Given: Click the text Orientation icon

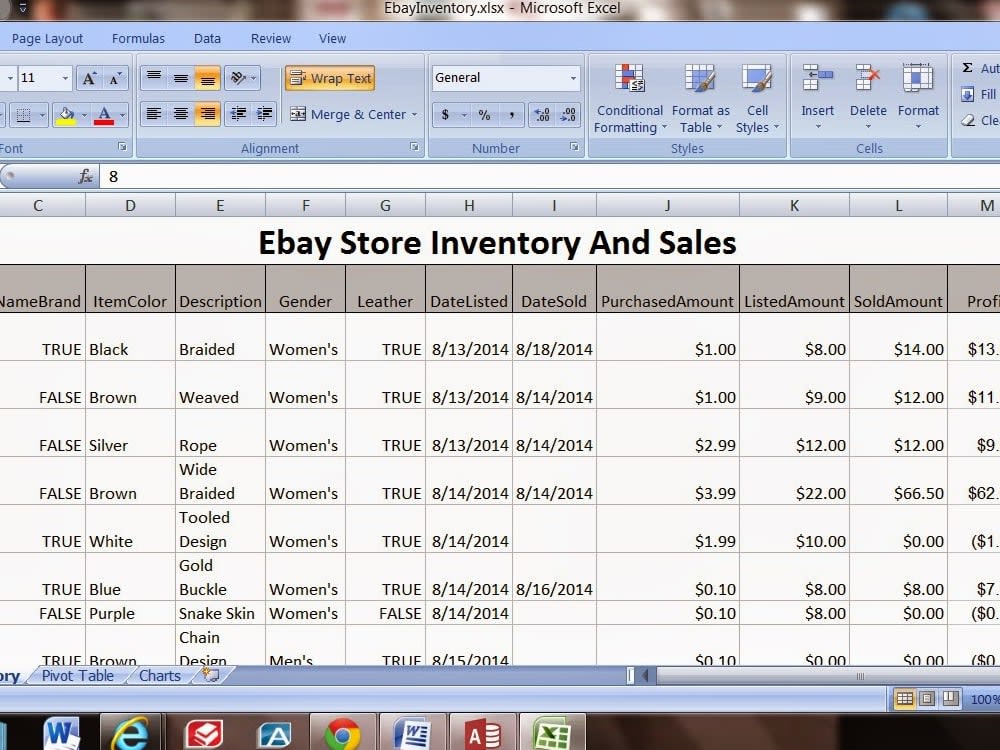Looking at the screenshot, I should [237, 78].
